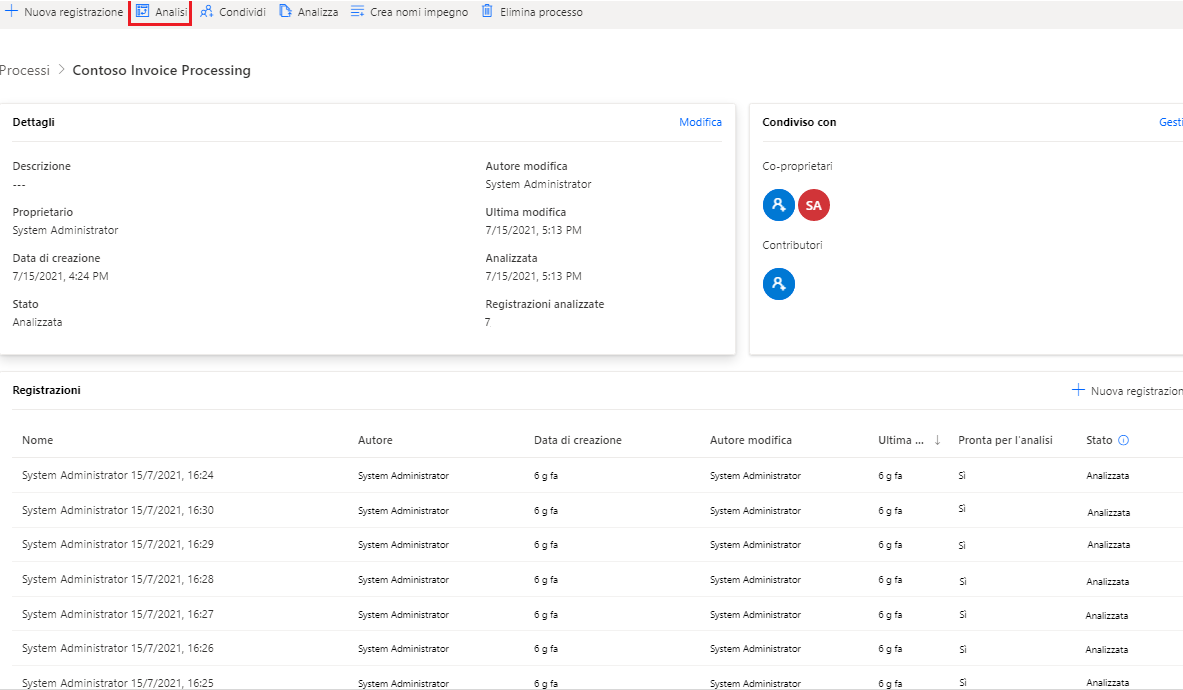Go back to Processi breadcrumb

coord(25,70)
